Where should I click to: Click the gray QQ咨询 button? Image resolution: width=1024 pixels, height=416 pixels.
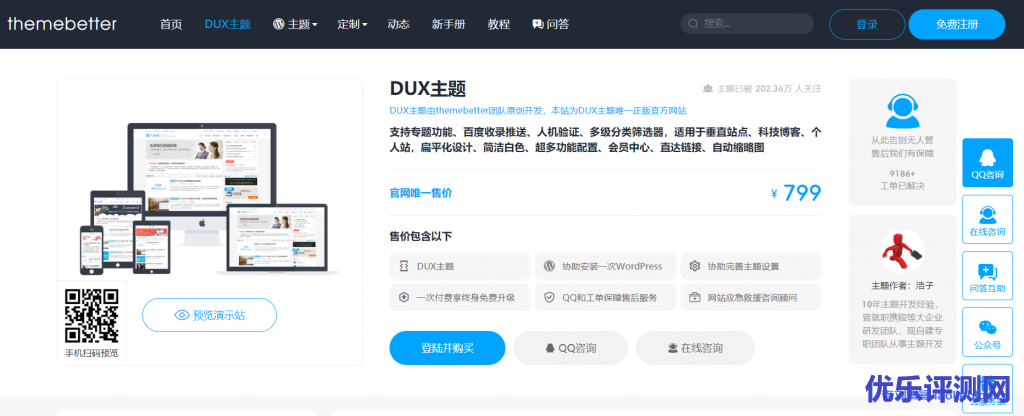570,348
